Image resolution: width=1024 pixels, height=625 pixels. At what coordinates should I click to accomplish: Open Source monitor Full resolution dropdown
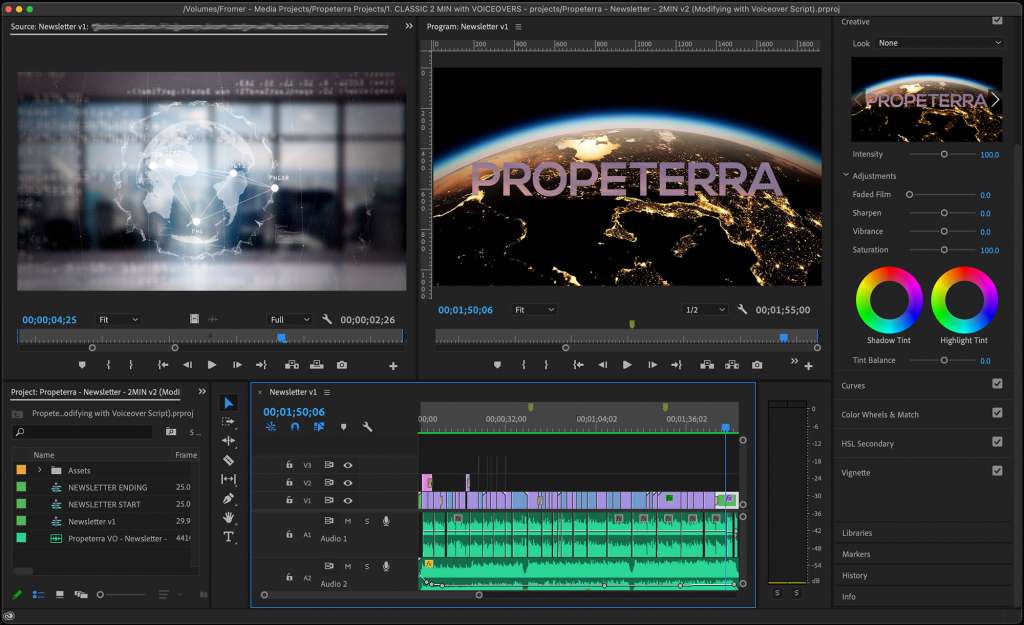coord(290,319)
